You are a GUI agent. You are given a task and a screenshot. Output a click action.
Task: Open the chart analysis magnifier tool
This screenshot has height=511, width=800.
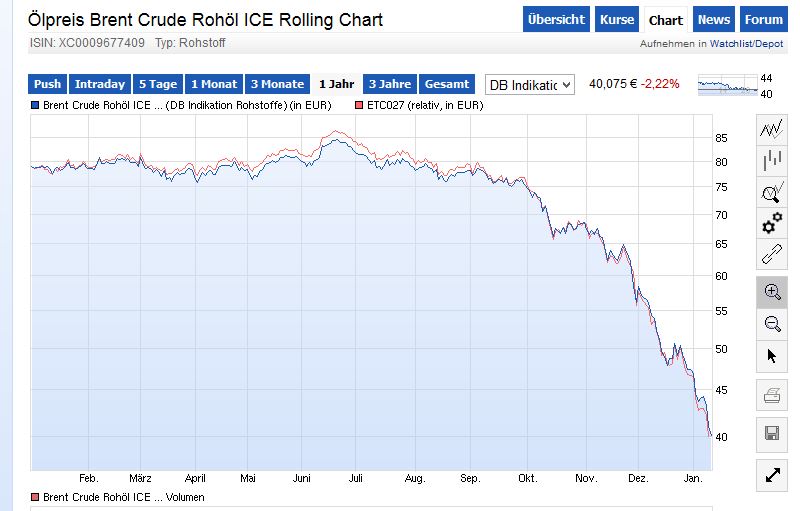(x=771, y=192)
